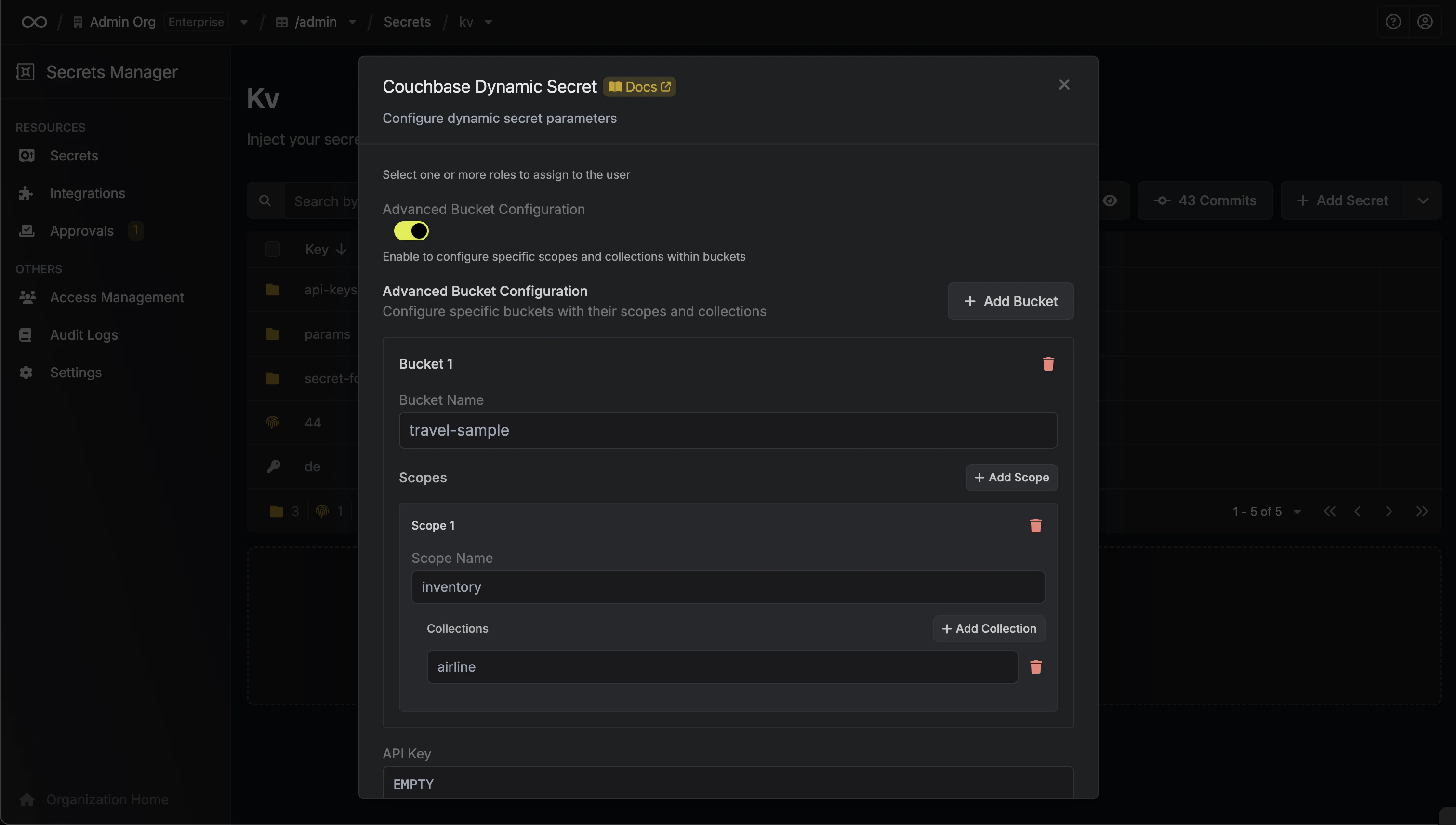The width and height of the screenshot is (1456, 825).
Task: Open the user profile icon
Action: tap(1425, 22)
